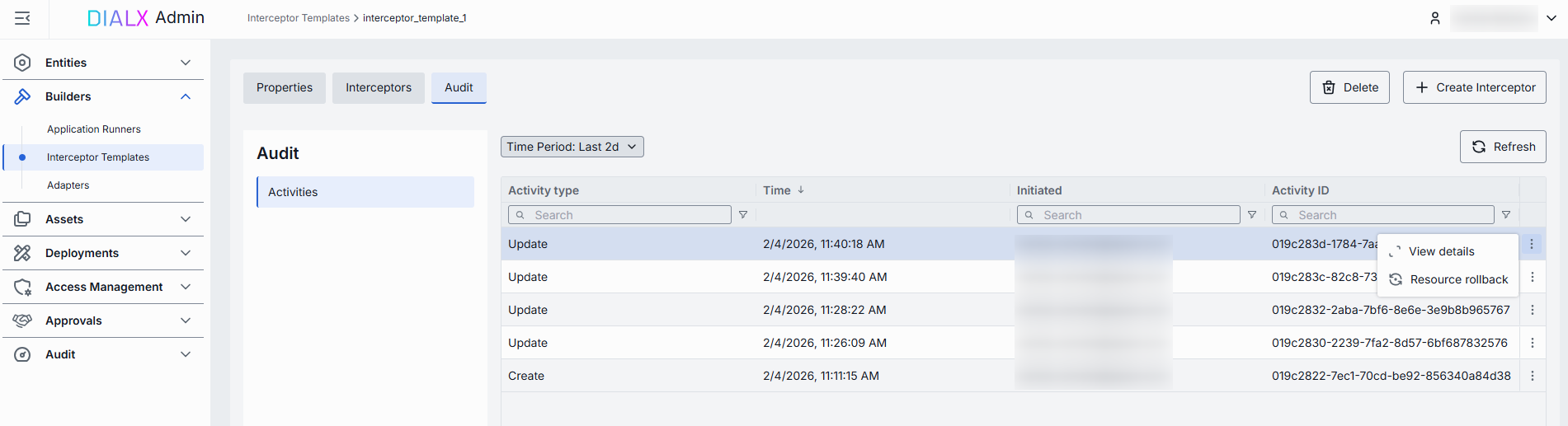Click the Refresh button
Screen dimensions: 1568x426
1503,147
